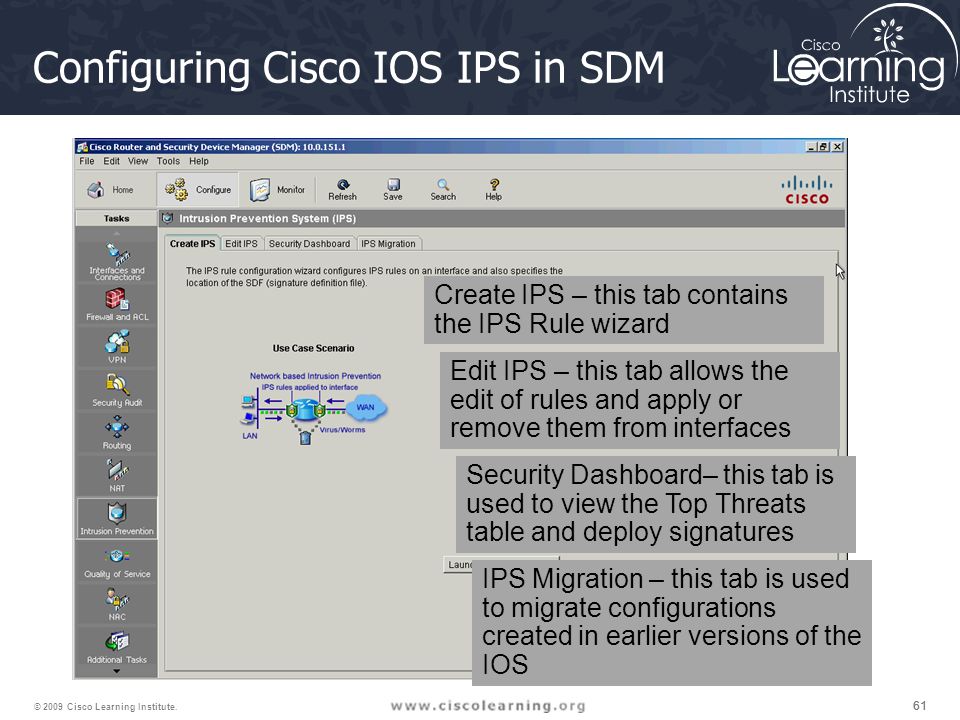The image size is (960, 720).
Task: Open the Tools menu
Action: tap(168, 161)
